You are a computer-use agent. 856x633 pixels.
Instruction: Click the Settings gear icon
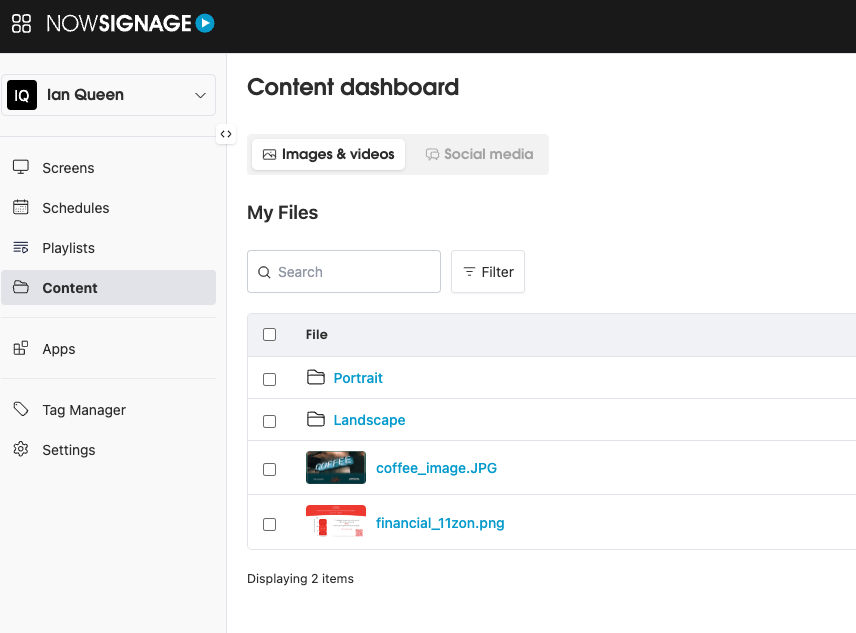click(x=21, y=450)
